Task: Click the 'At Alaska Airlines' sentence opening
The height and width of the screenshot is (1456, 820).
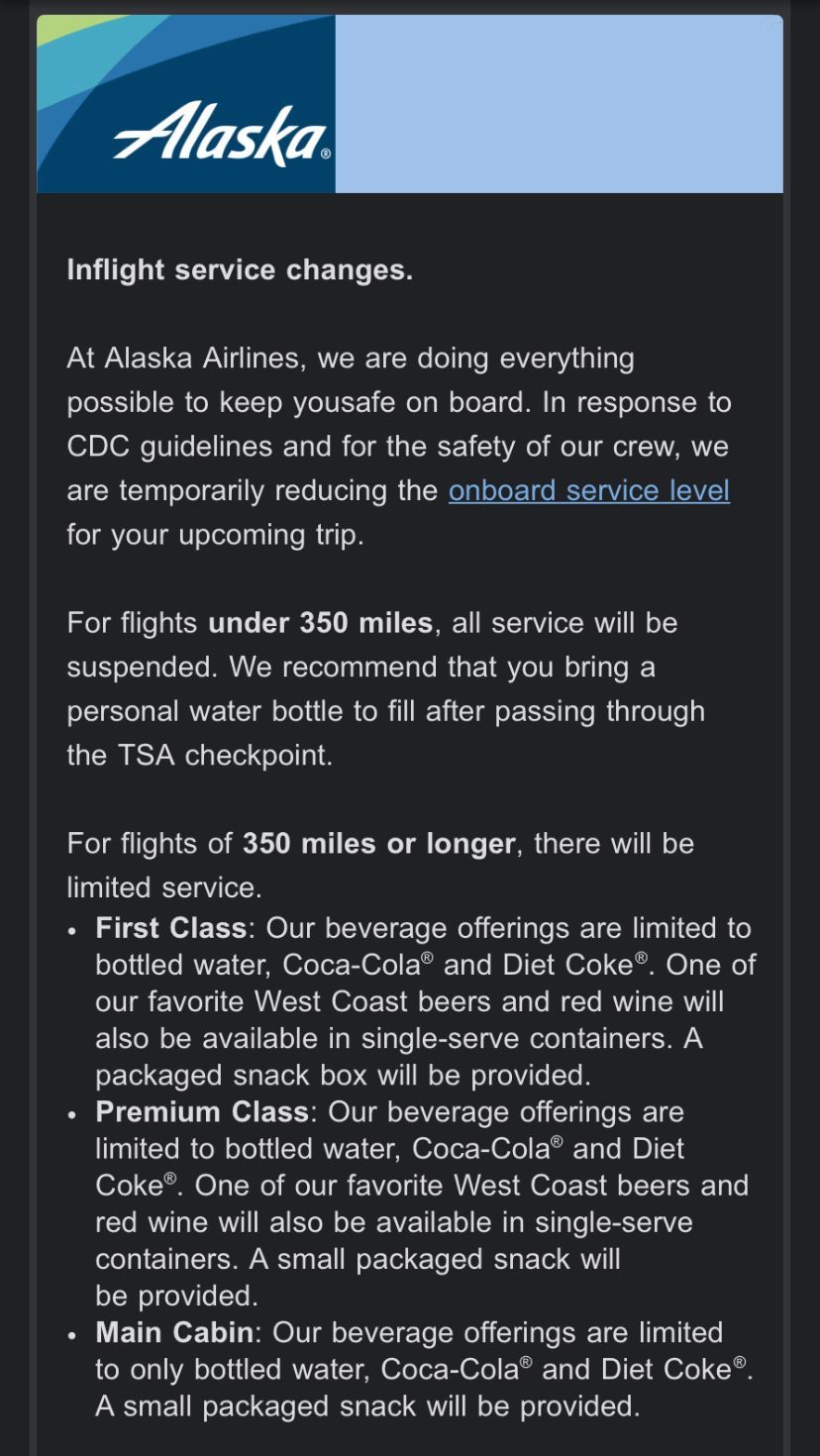Action: click(x=183, y=358)
